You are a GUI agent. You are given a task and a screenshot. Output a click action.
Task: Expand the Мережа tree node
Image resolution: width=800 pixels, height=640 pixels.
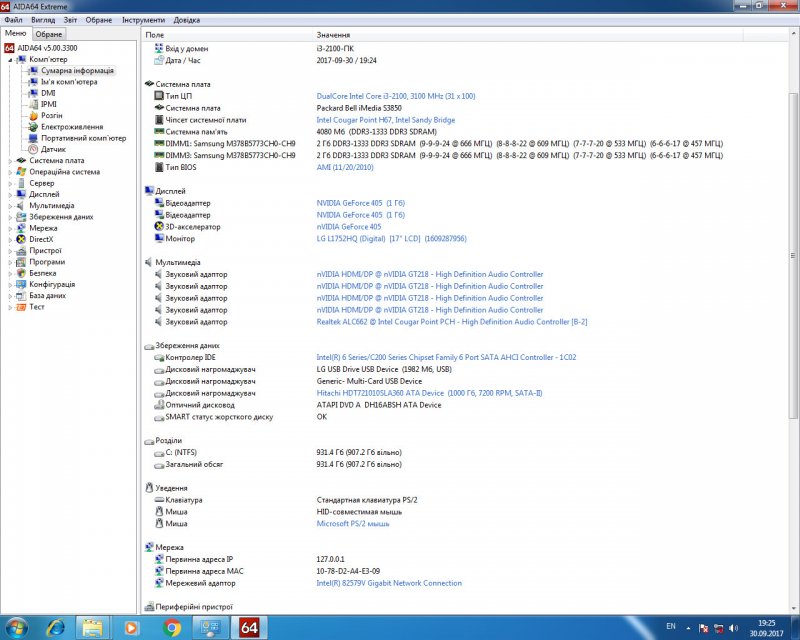[x=11, y=228]
